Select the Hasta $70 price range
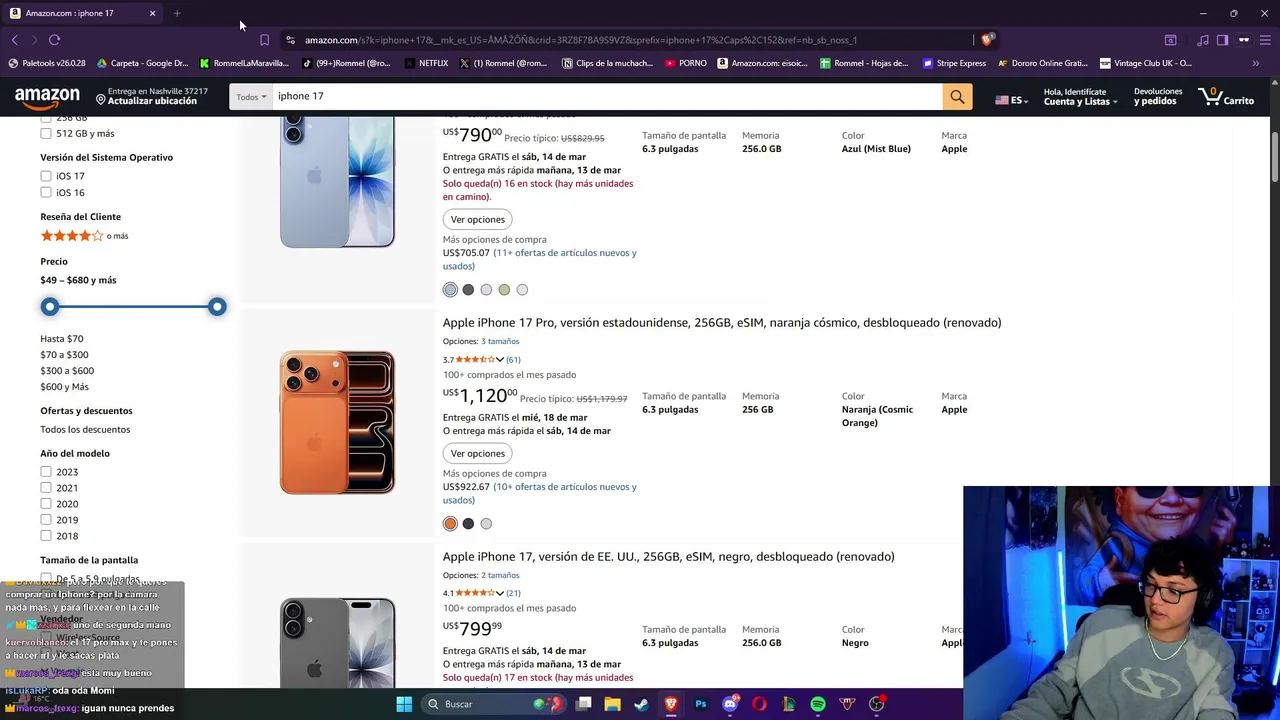1280x720 pixels. 62,339
